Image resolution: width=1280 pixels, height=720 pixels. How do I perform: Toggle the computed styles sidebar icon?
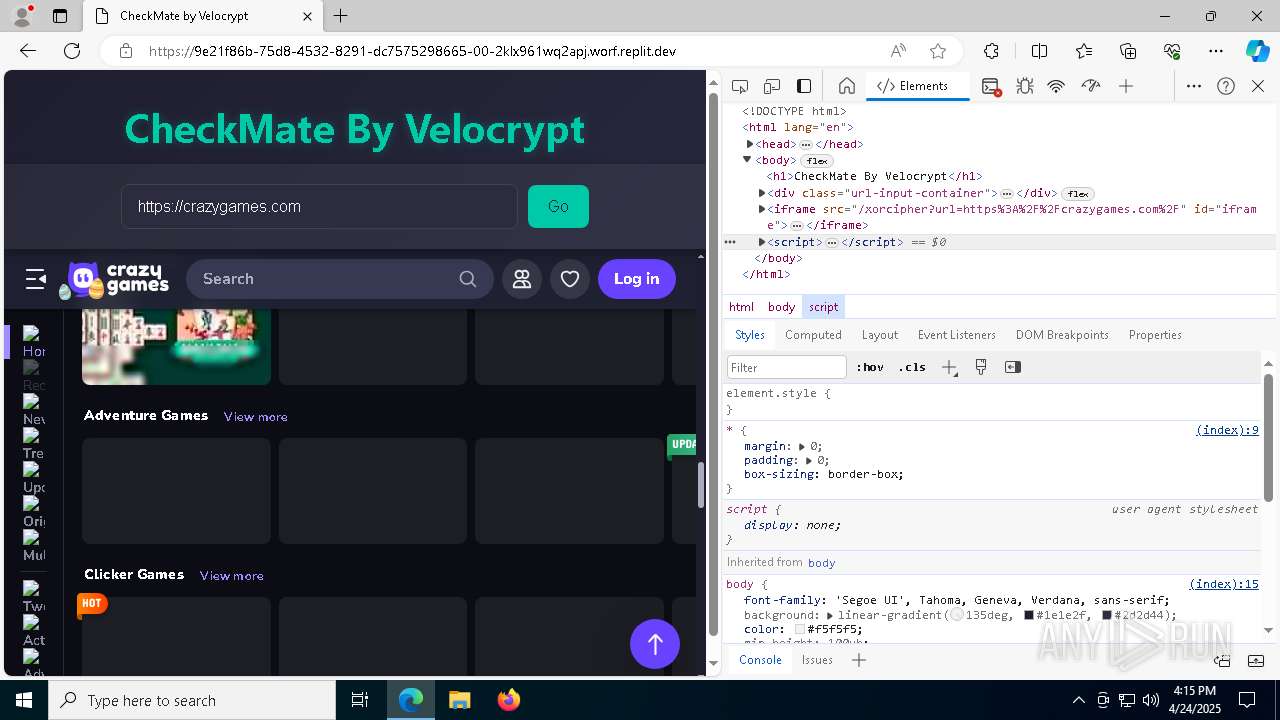pyautogui.click(x=1013, y=367)
